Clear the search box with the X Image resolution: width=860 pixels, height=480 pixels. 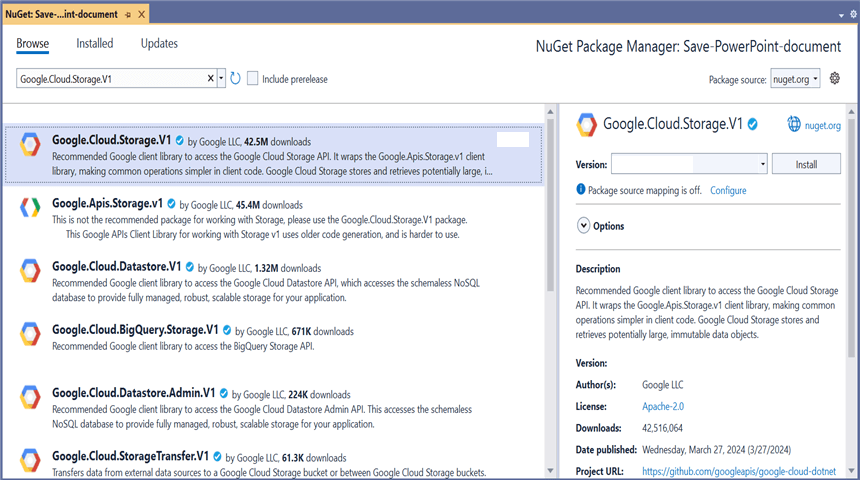(x=211, y=78)
